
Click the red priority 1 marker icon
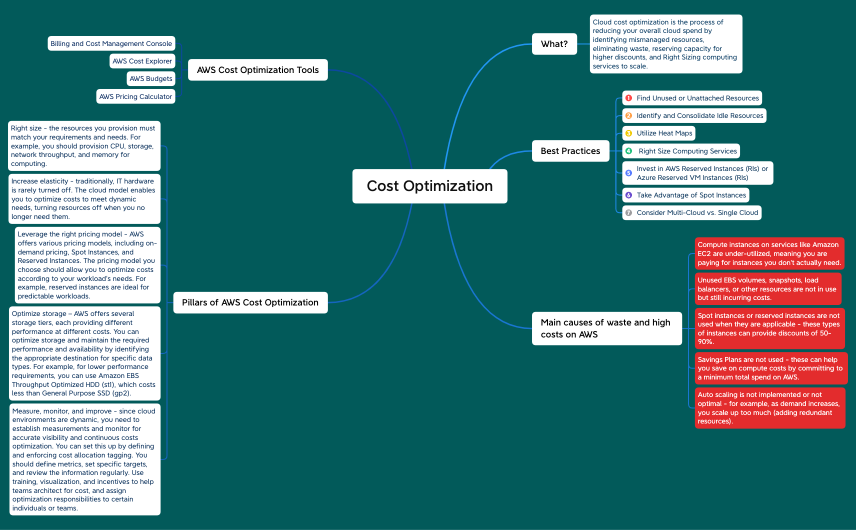[x=628, y=98]
